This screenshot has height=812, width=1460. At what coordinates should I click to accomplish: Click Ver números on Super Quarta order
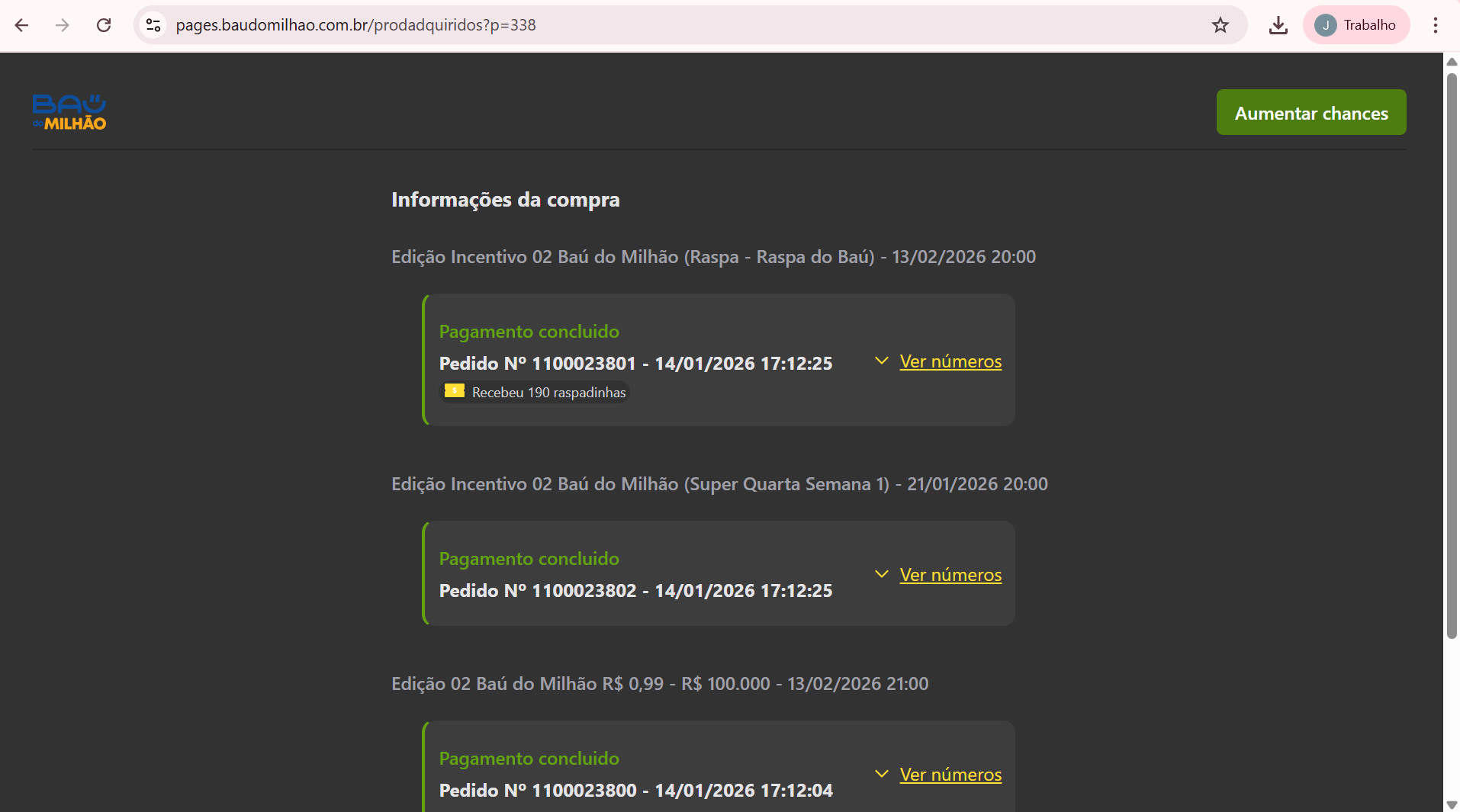[x=950, y=575]
